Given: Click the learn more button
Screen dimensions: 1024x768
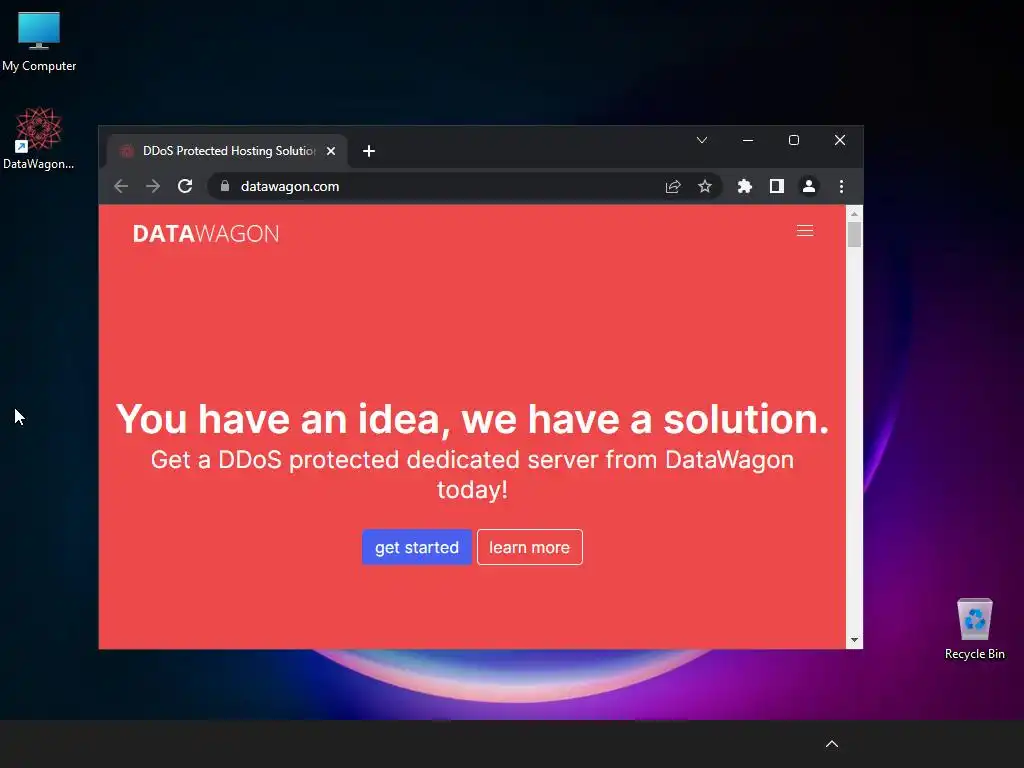Looking at the screenshot, I should 530,547.
